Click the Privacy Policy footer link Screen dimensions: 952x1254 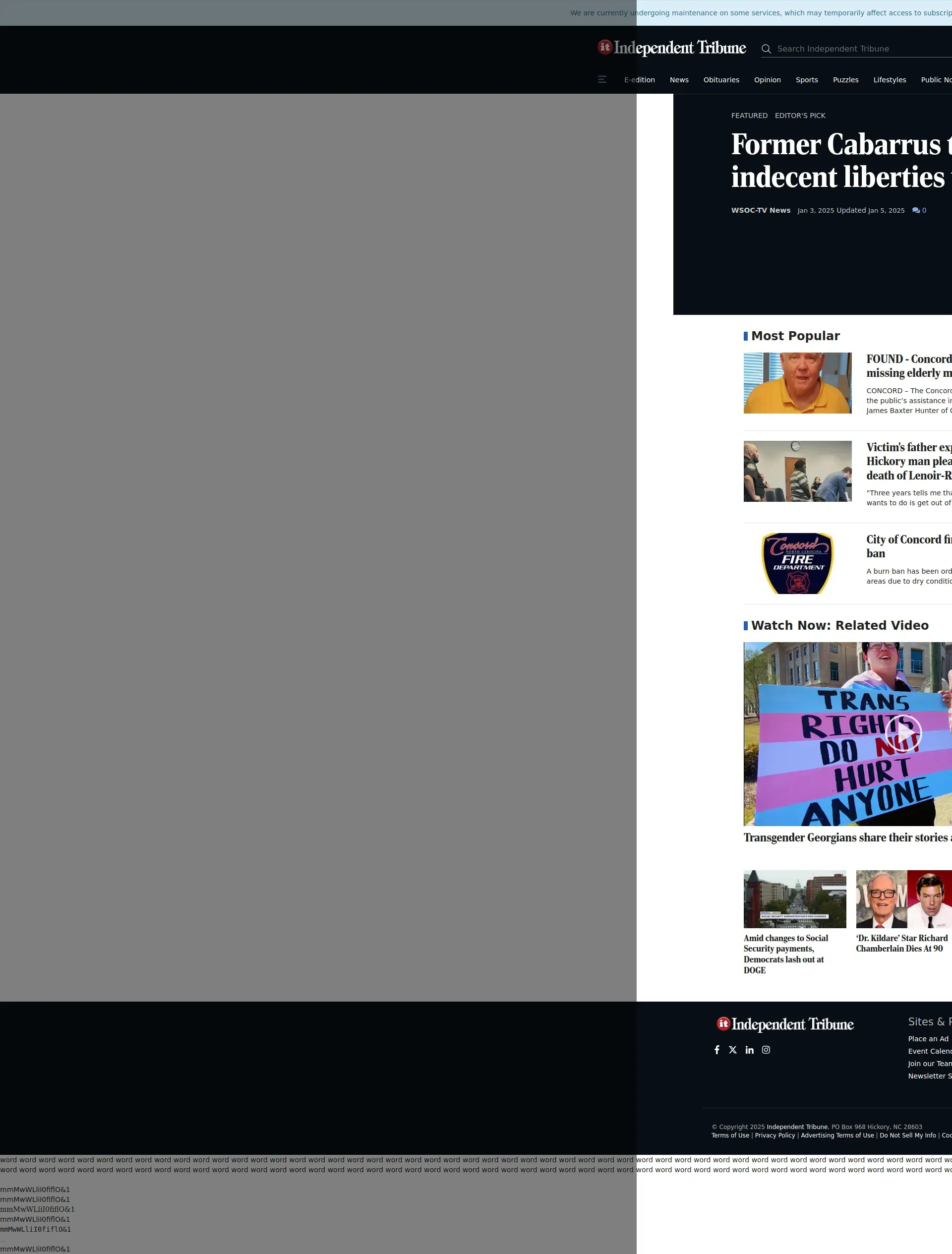pos(774,1135)
